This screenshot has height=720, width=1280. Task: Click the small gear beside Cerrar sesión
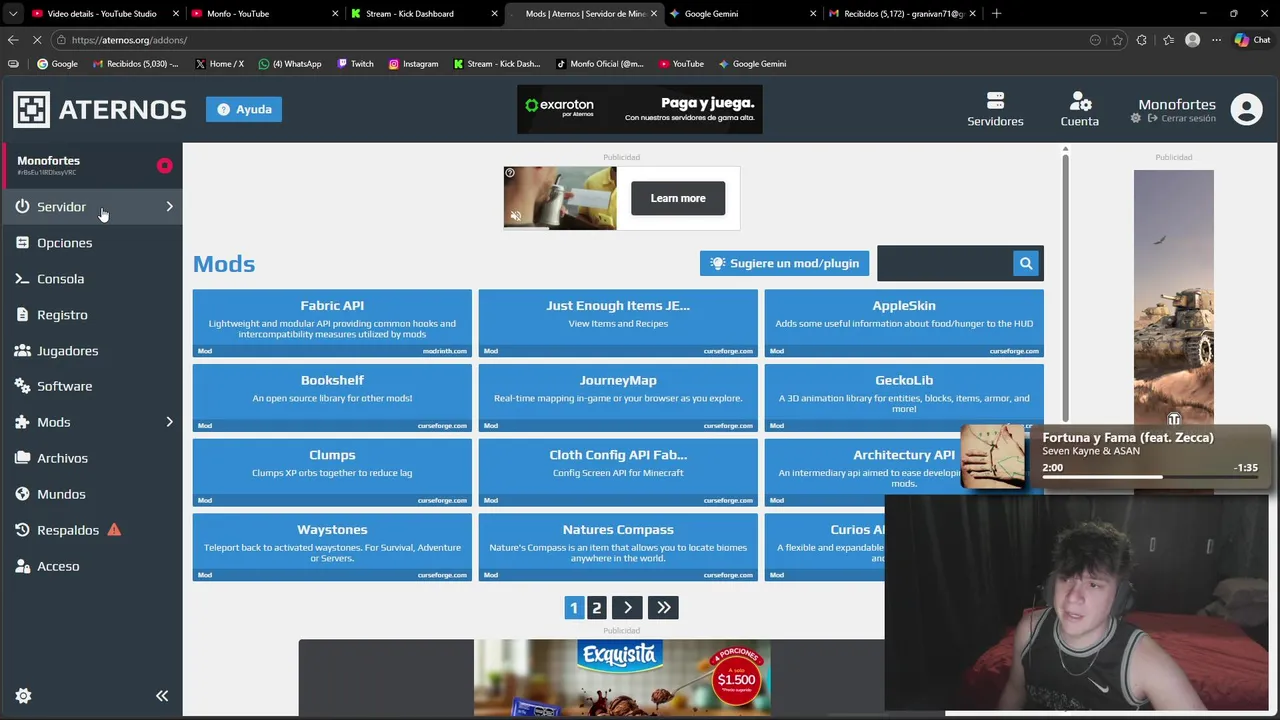coord(1136,118)
